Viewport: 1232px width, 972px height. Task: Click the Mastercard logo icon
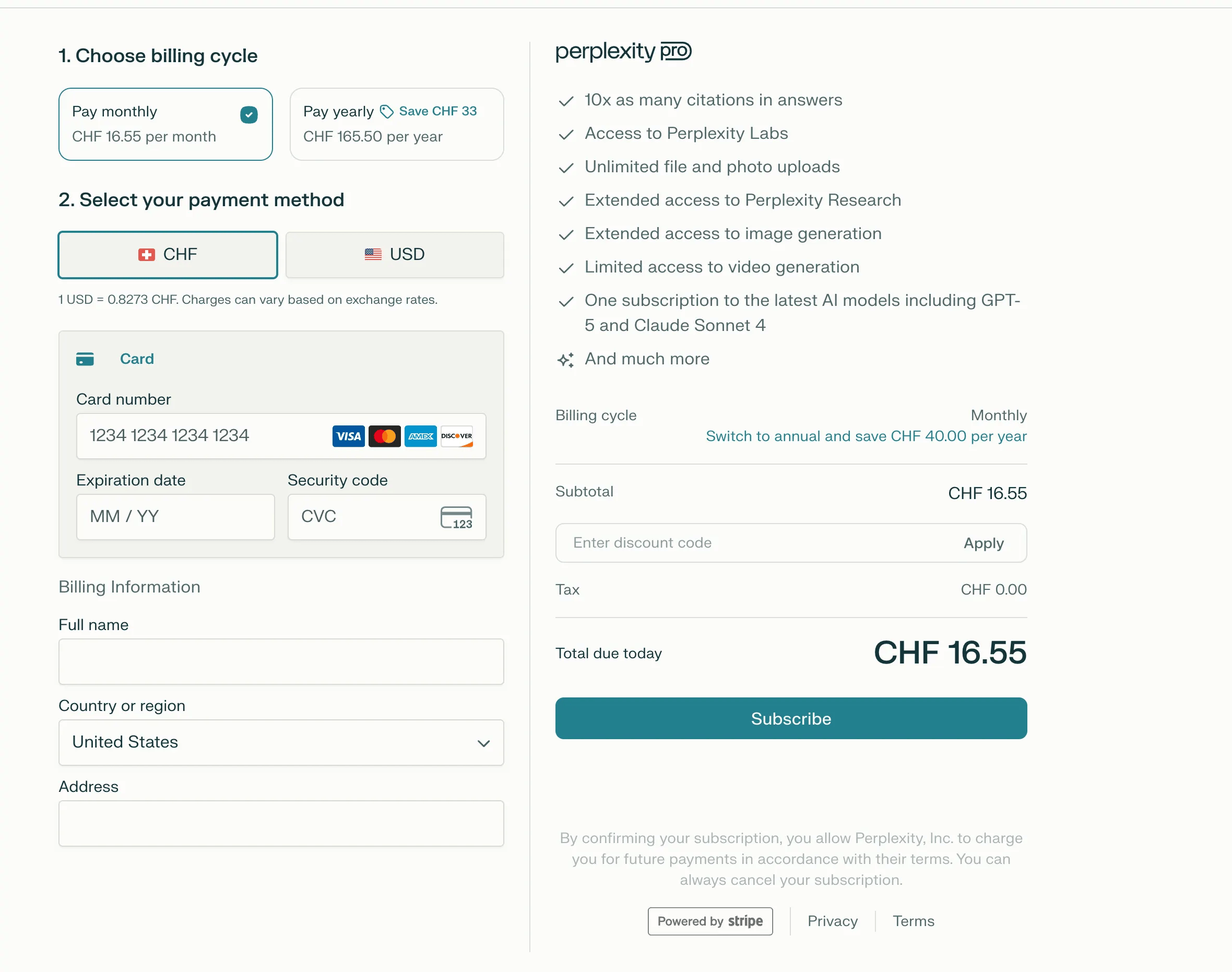point(385,436)
